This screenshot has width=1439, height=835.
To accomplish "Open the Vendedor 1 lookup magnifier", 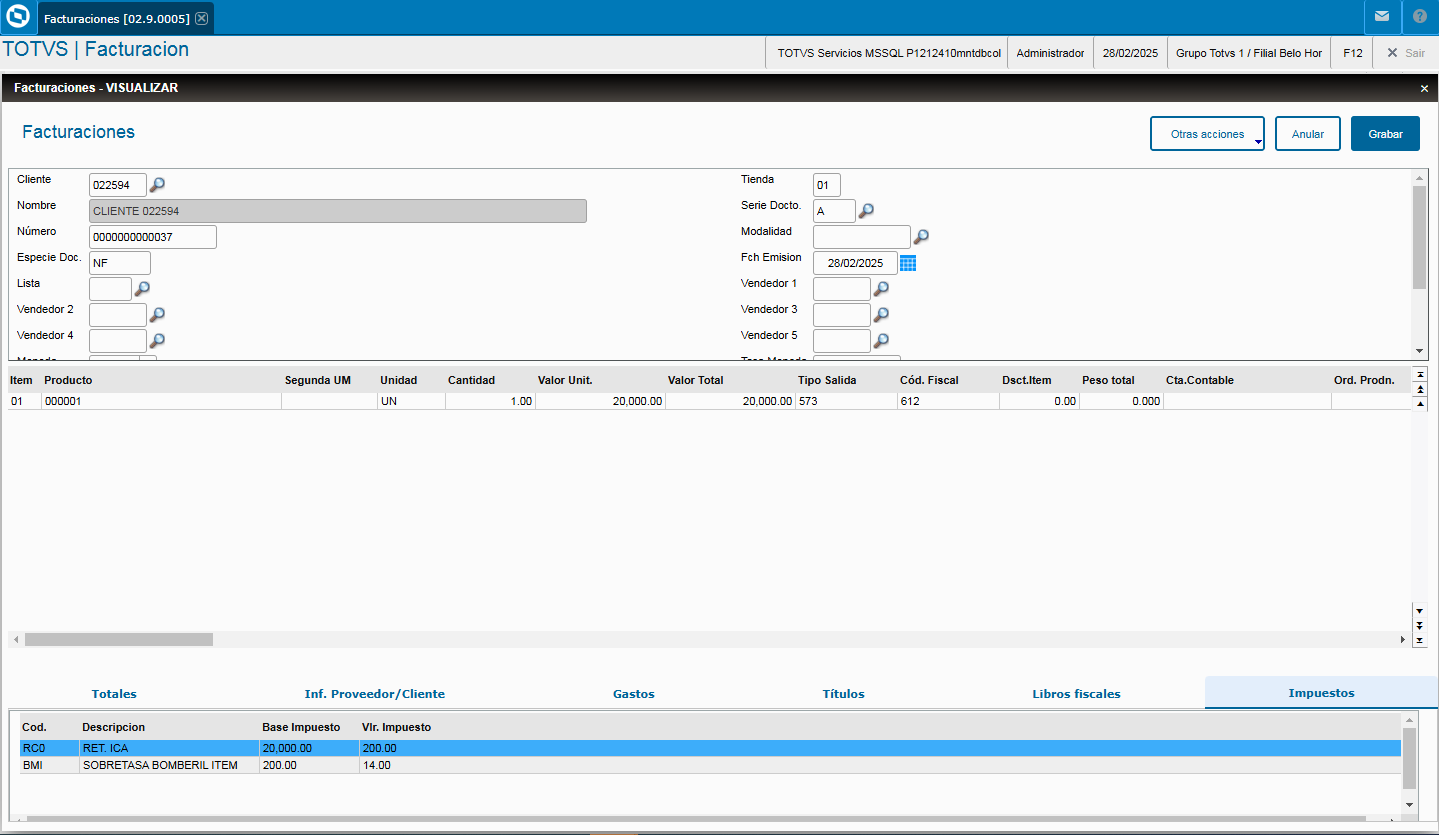I will tap(881, 289).
